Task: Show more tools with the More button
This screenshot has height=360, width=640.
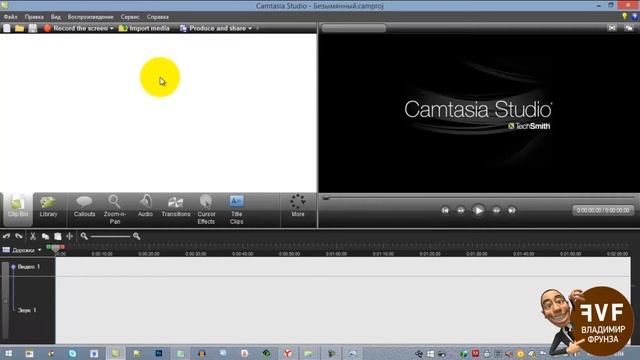Action: (x=298, y=206)
